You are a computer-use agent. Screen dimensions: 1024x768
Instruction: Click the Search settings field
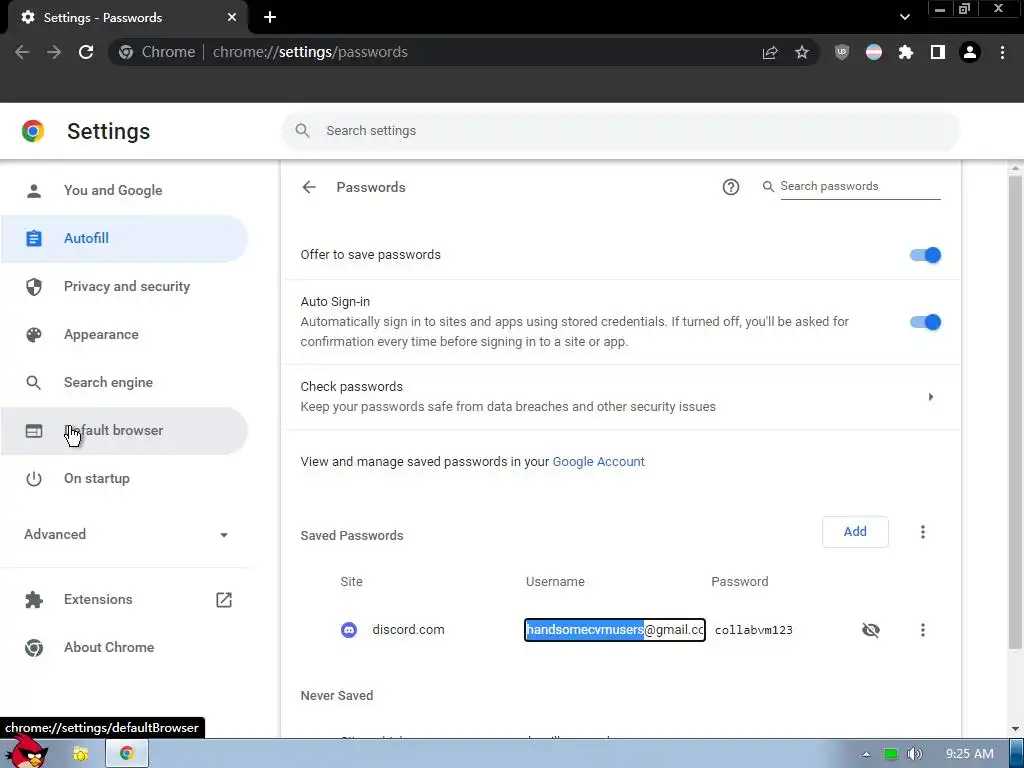coord(620,131)
